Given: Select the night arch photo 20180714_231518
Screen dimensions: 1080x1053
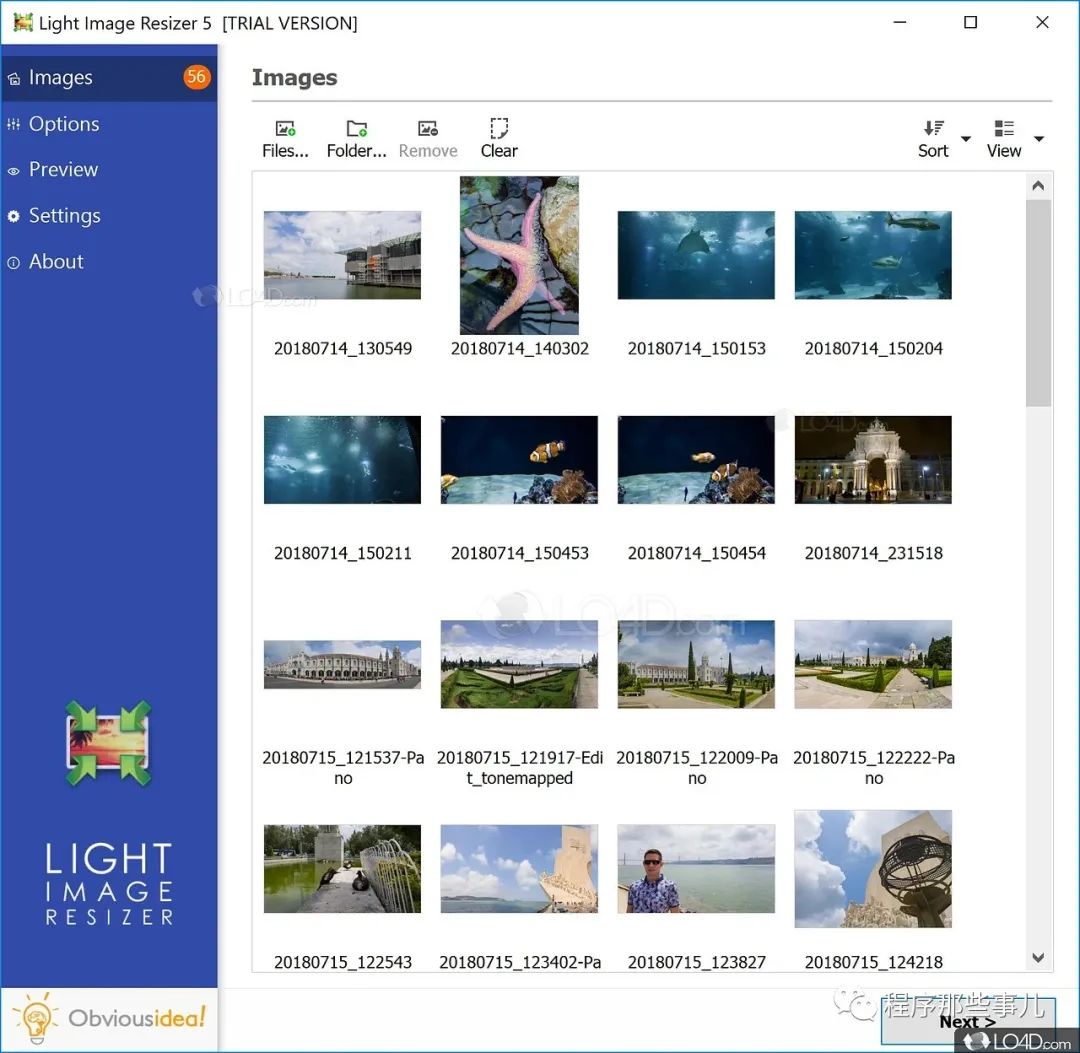Looking at the screenshot, I should [873, 460].
